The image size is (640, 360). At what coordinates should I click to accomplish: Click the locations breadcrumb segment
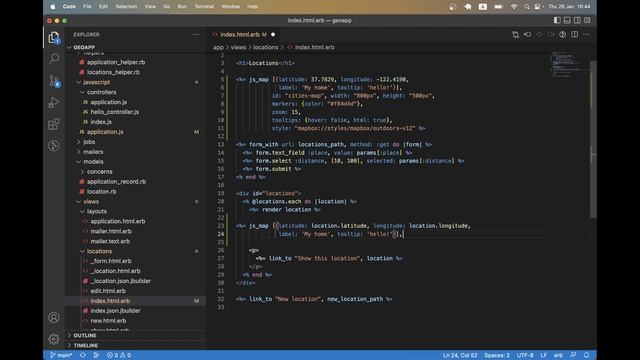[265, 47]
